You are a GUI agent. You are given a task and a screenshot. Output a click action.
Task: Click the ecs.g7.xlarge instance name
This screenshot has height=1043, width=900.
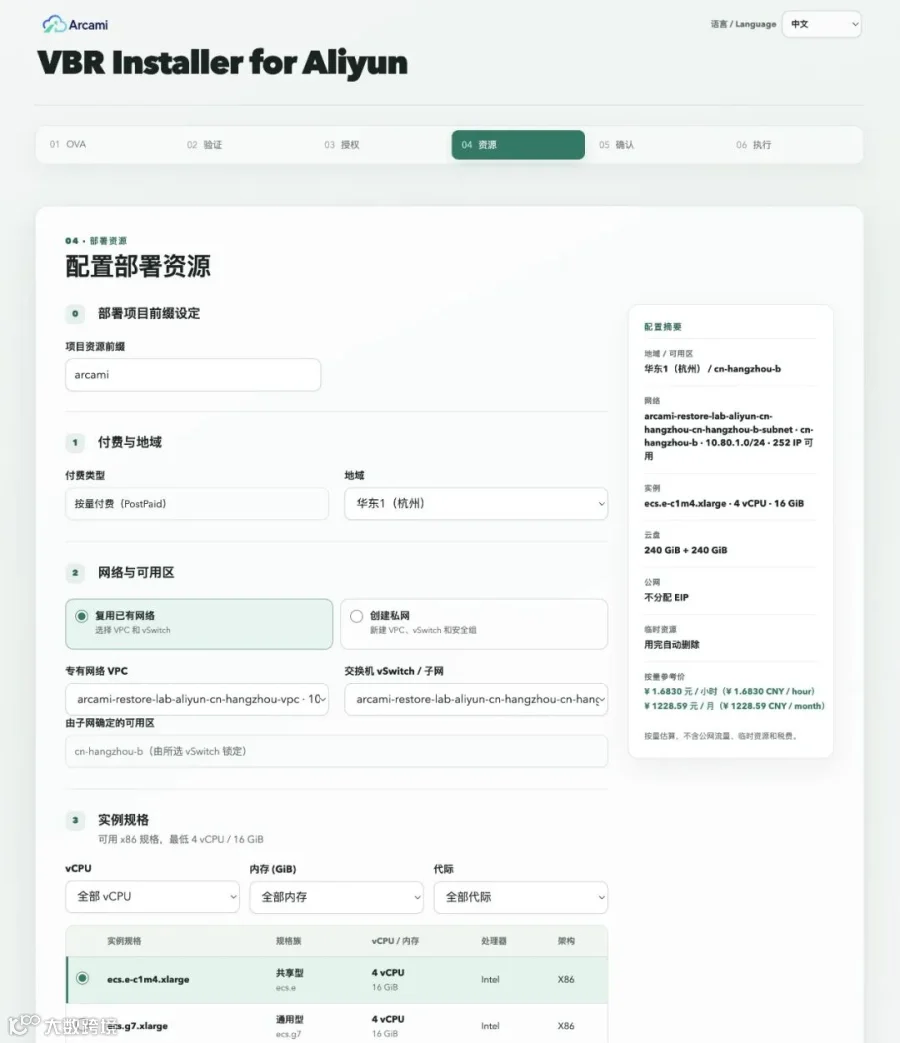click(x=137, y=1026)
